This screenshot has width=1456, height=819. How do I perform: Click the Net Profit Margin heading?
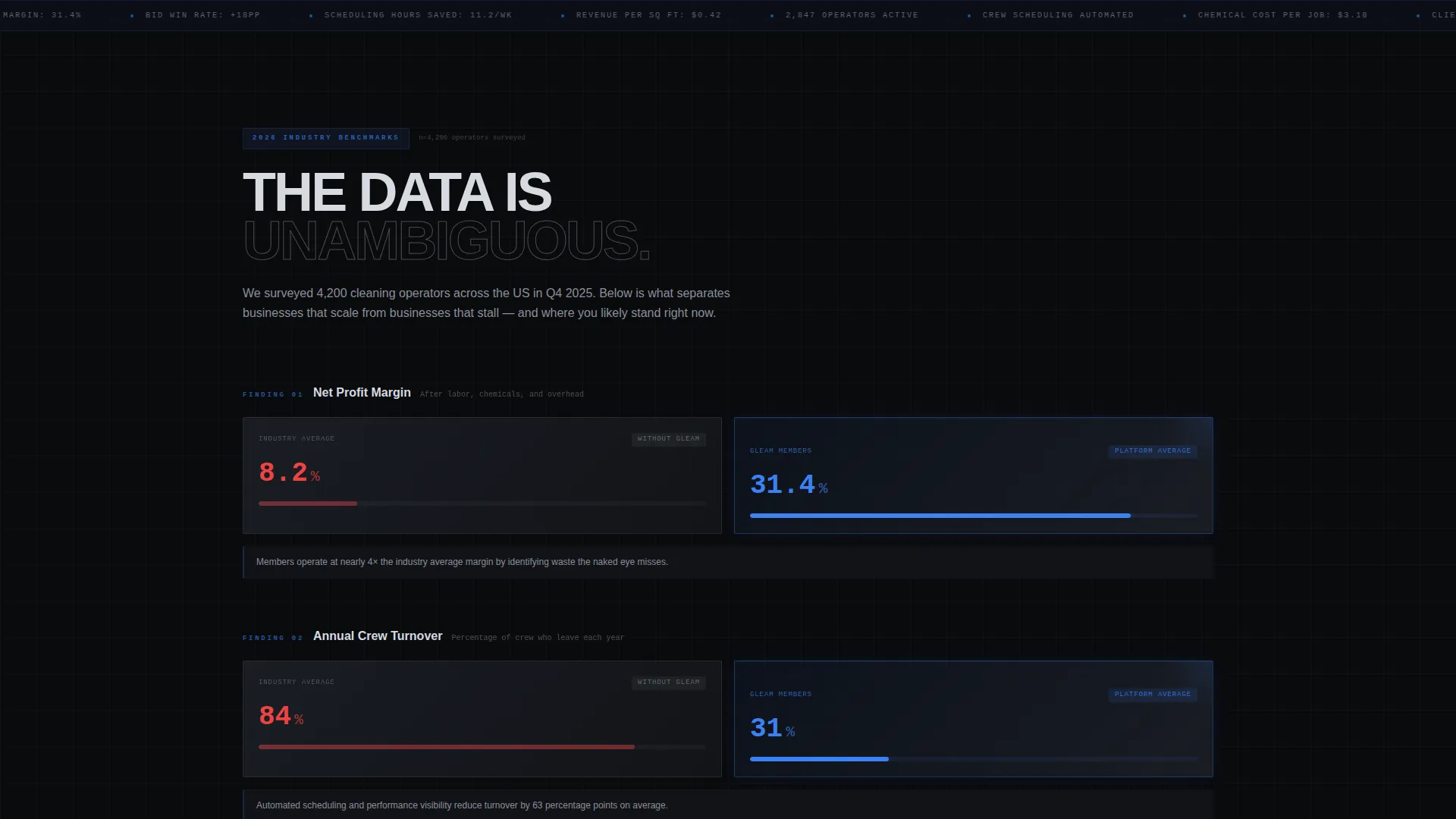click(x=362, y=393)
